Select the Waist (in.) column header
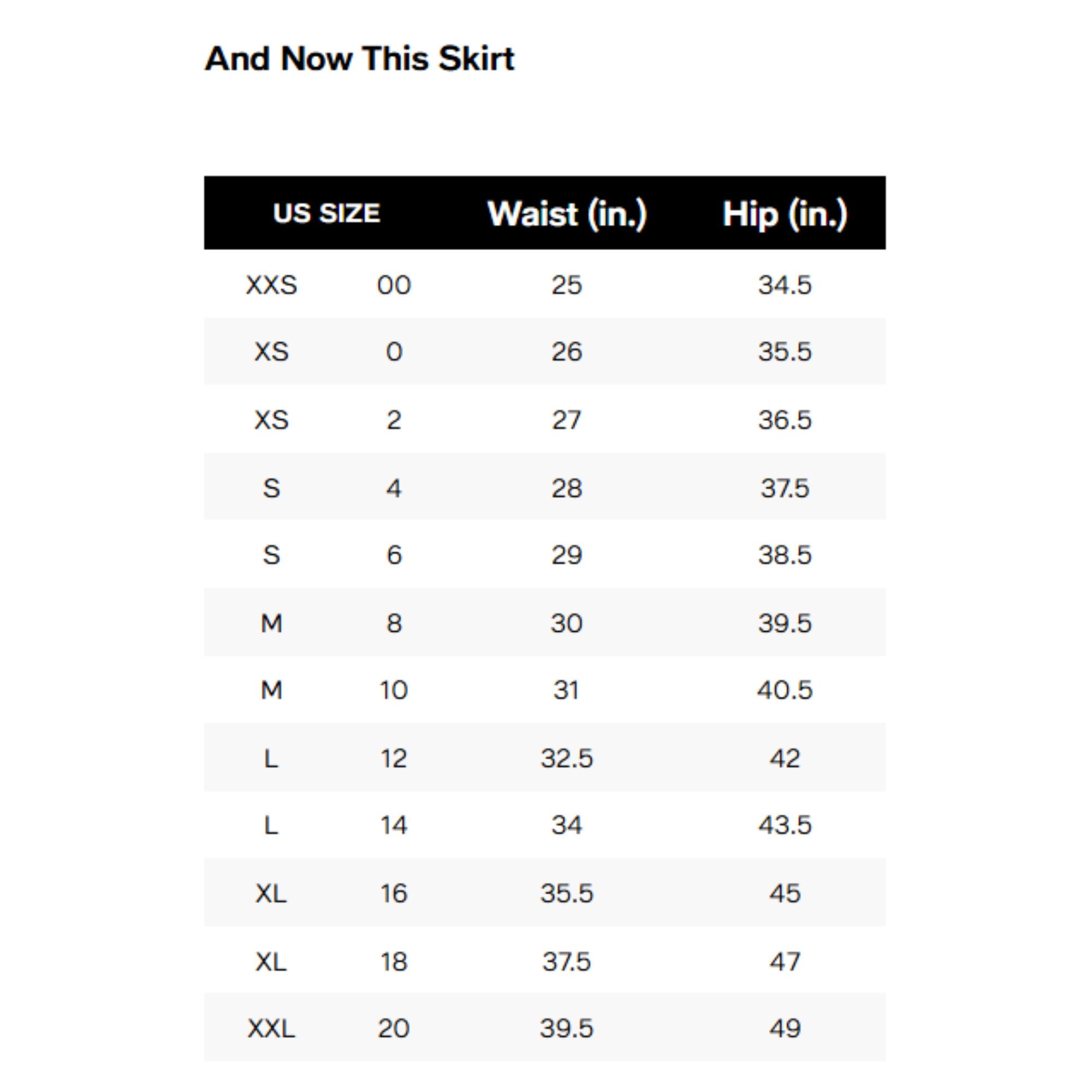The width and height of the screenshot is (1092, 1092). [566, 213]
